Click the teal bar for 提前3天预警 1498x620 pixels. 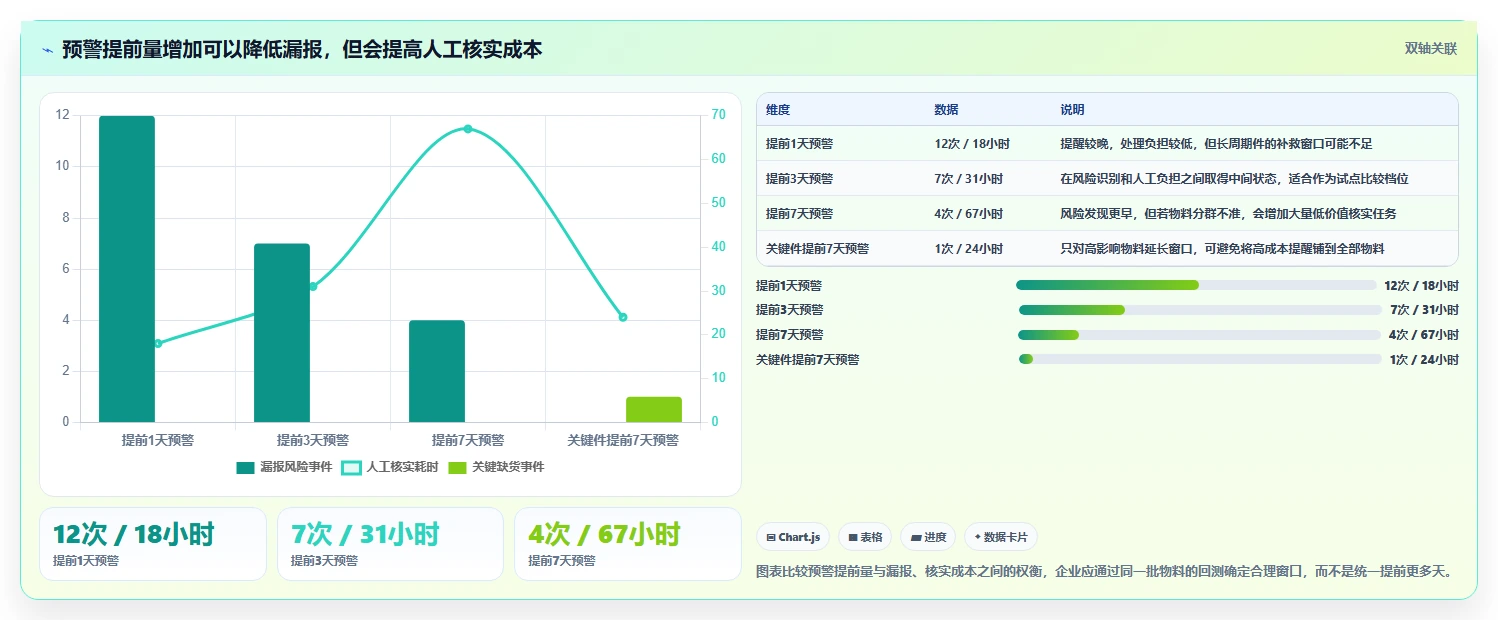(282, 333)
